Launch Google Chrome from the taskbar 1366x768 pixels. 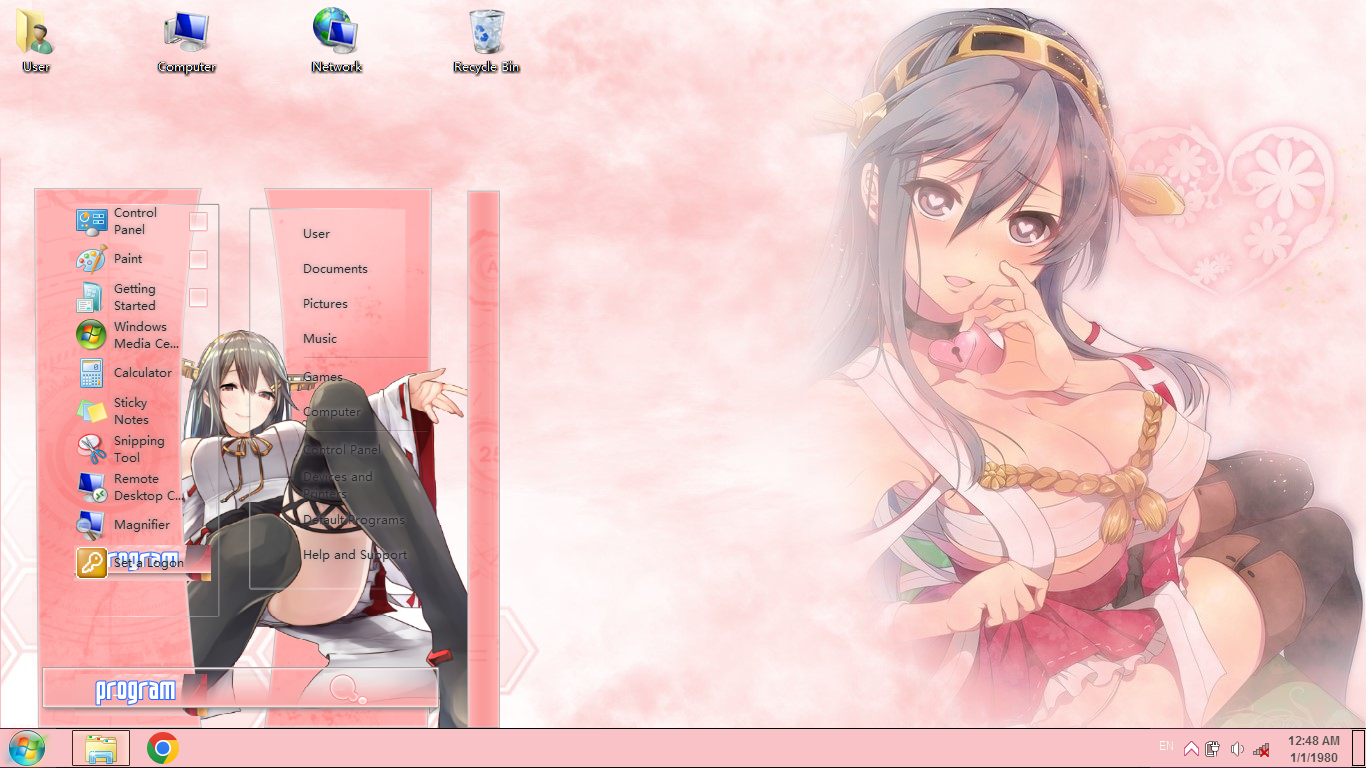click(x=163, y=748)
